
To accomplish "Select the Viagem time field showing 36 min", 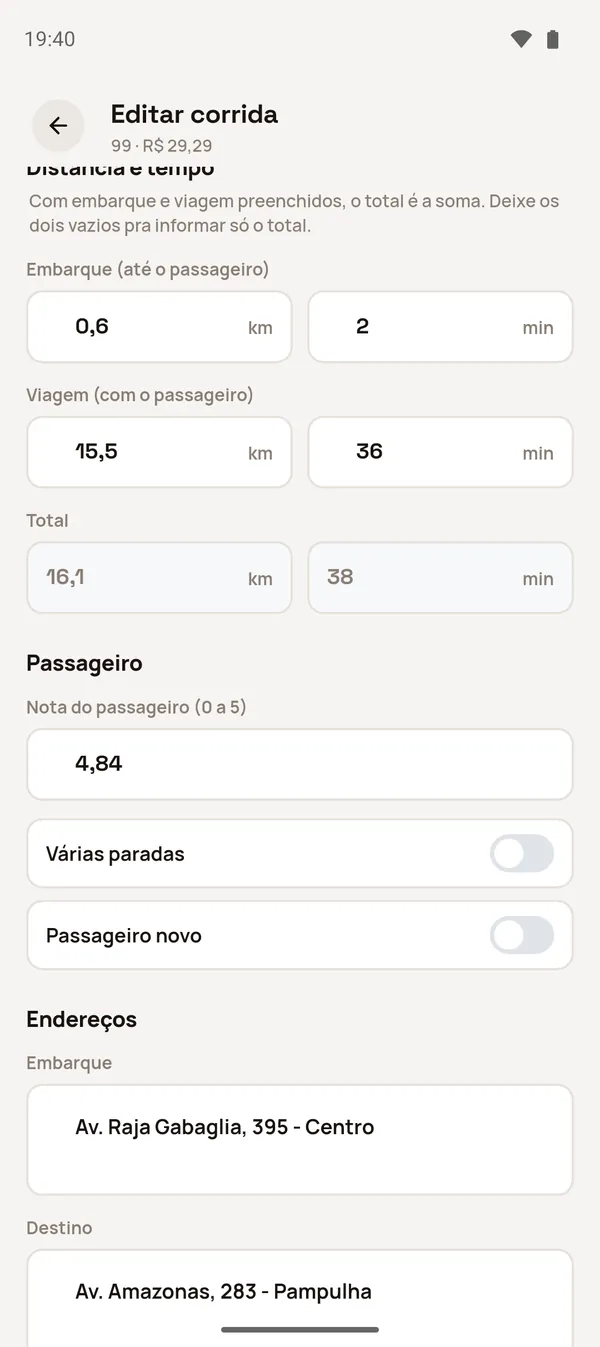I will click(440, 452).
